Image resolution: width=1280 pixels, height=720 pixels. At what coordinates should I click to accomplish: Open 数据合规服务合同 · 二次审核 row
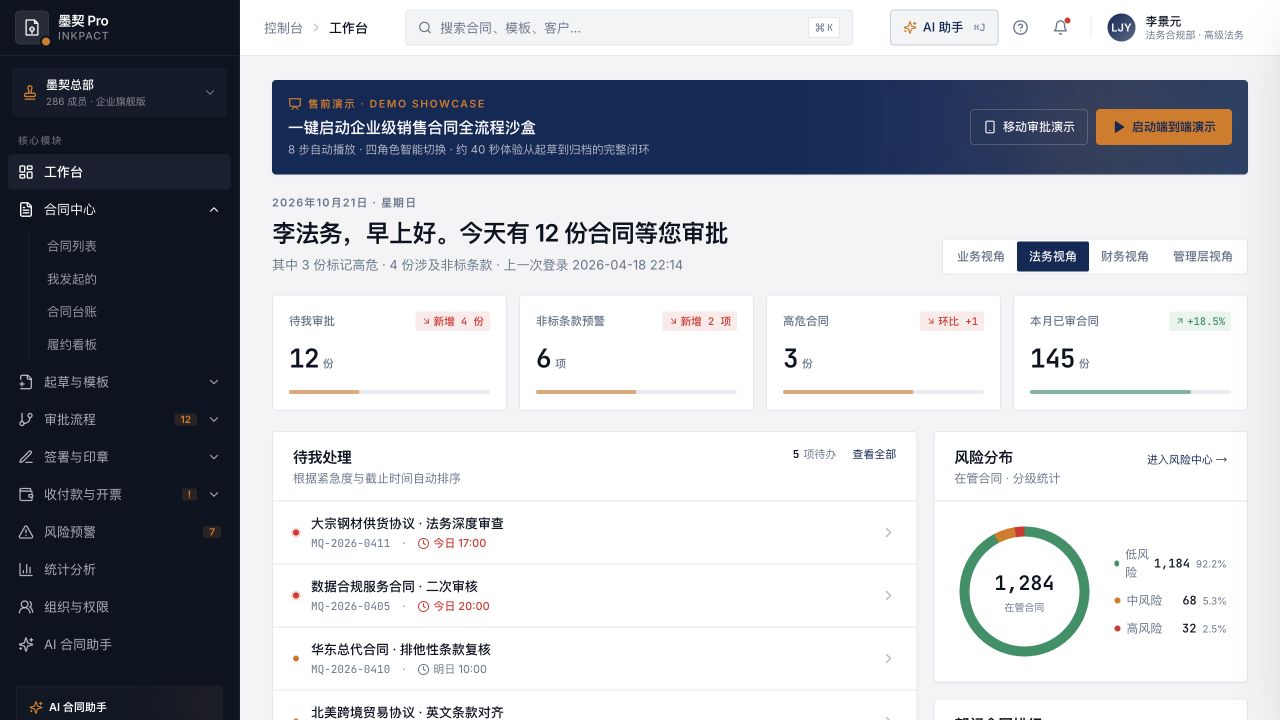pyautogui.click(x=594, y=596)
